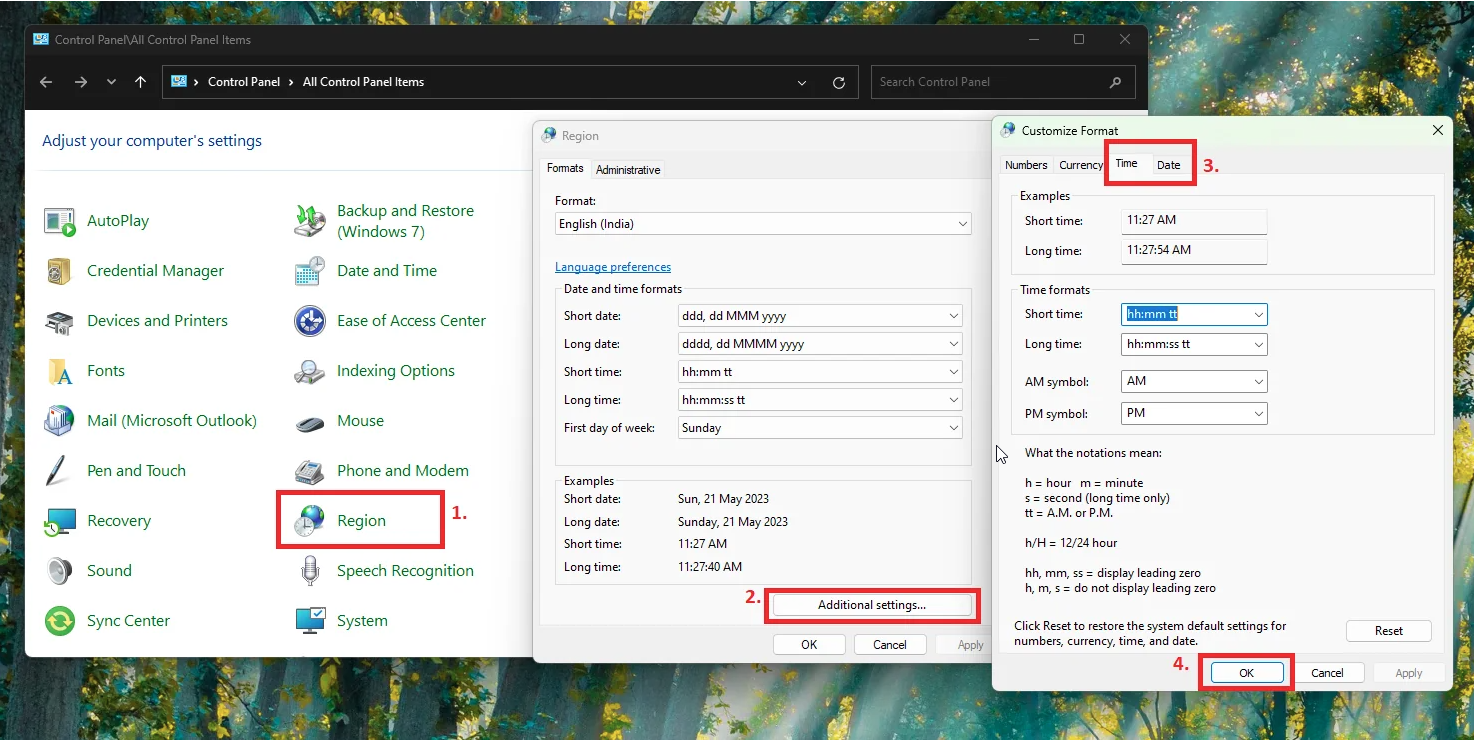The height and width of the screenshot is (743, 1474).
Task: Refresh the Control Panel address bar
Action: click(x=839, y=83)
